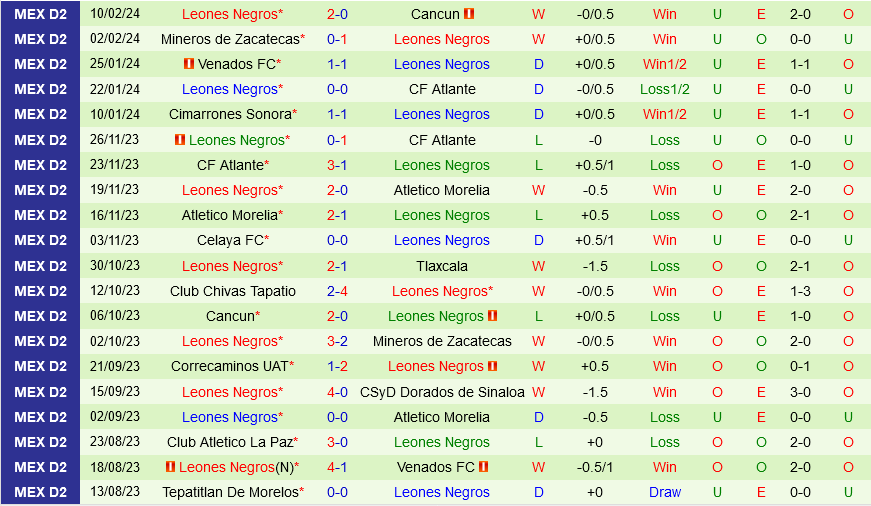The image size is (871, 506).
Task: Click the red card icon before Leones Negros on 26/11/23
Action: pos(180,140)
